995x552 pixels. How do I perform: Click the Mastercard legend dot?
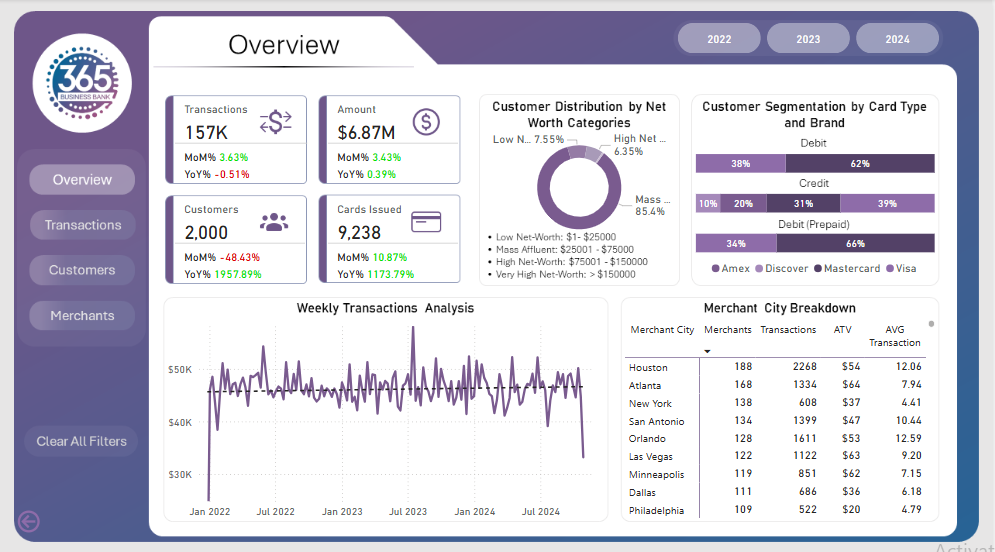[817, 268]
